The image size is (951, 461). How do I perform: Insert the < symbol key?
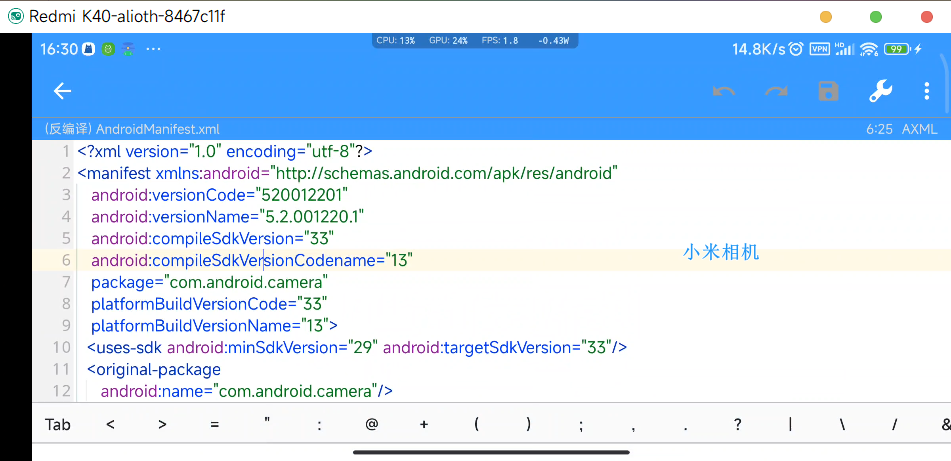(110, 425)
